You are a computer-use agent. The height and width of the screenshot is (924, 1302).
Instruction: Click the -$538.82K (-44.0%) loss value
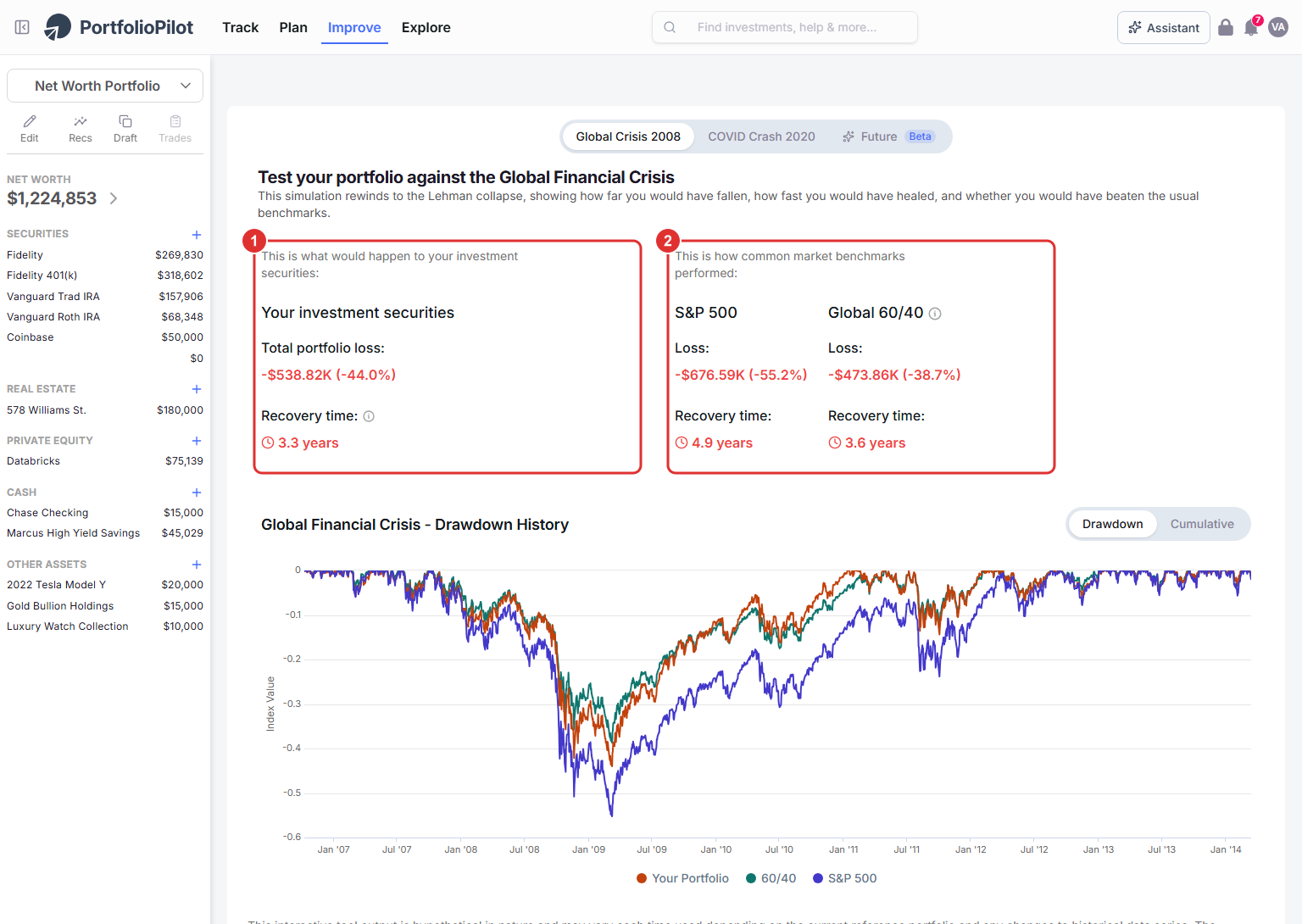coord(329,375)
